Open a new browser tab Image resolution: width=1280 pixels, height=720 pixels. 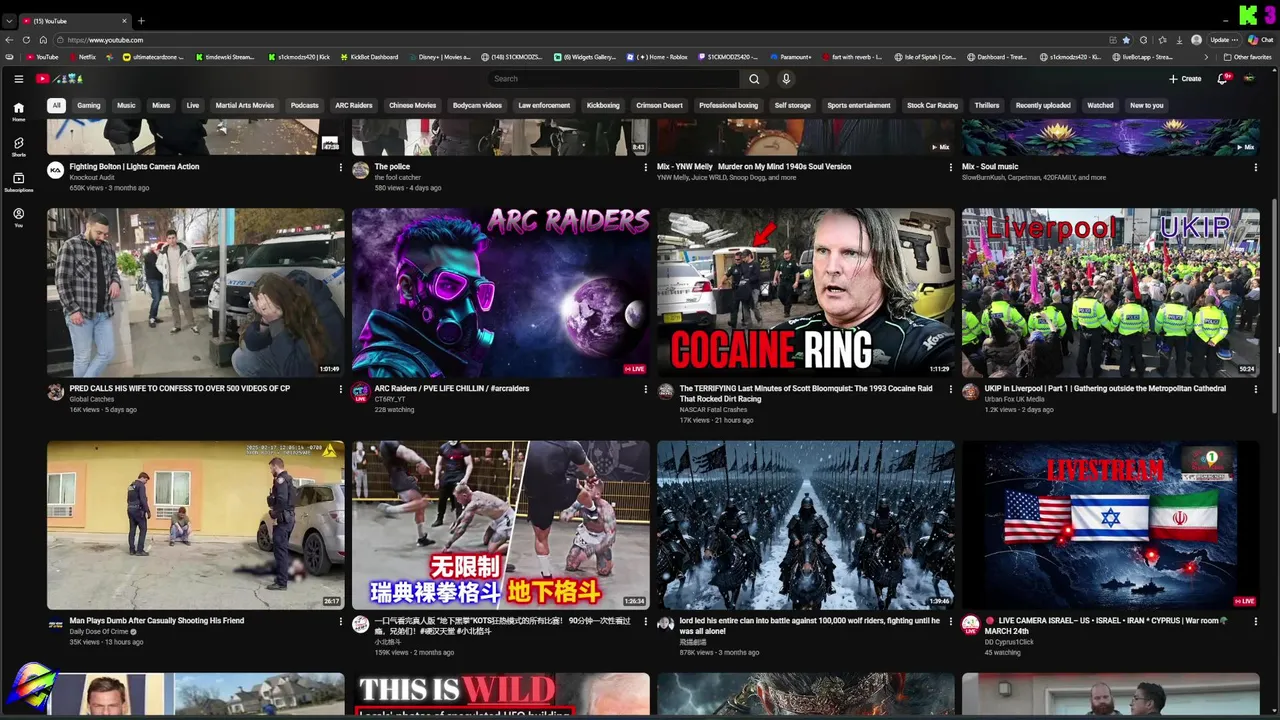[x=141, y=21]
